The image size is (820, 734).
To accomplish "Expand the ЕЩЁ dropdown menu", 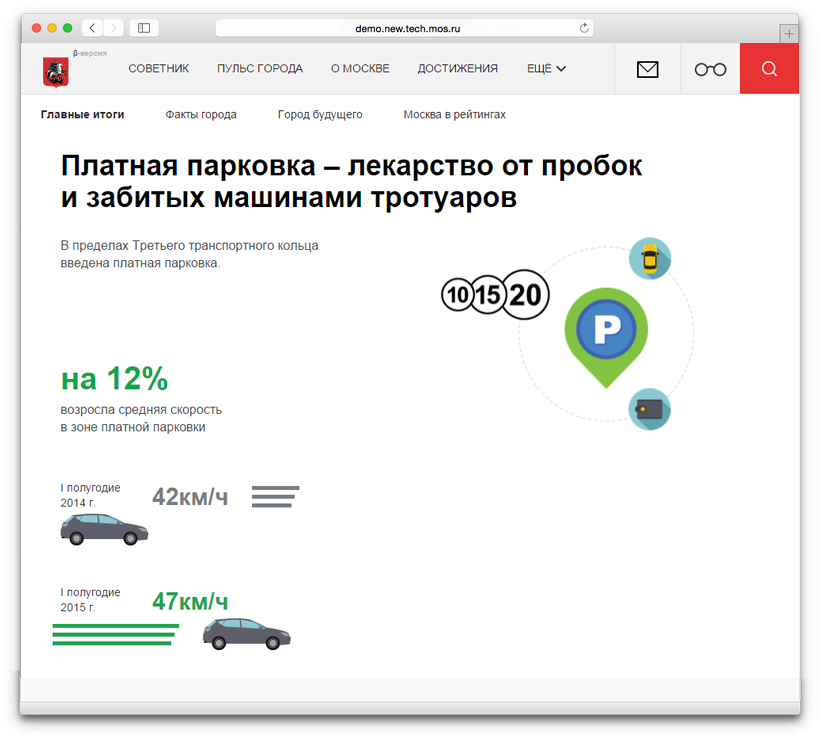I will click(546, 68).
